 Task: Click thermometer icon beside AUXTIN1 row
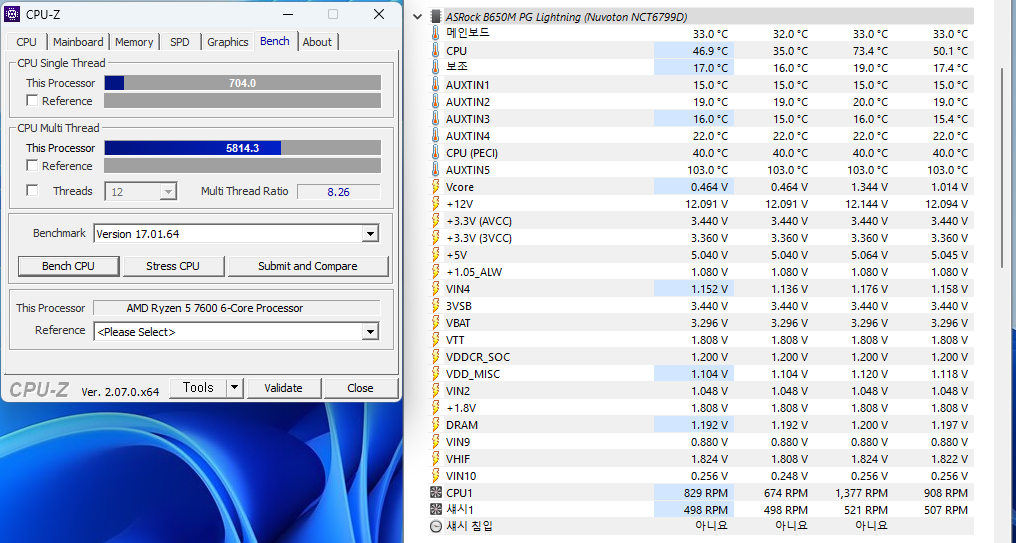point(436,85)
